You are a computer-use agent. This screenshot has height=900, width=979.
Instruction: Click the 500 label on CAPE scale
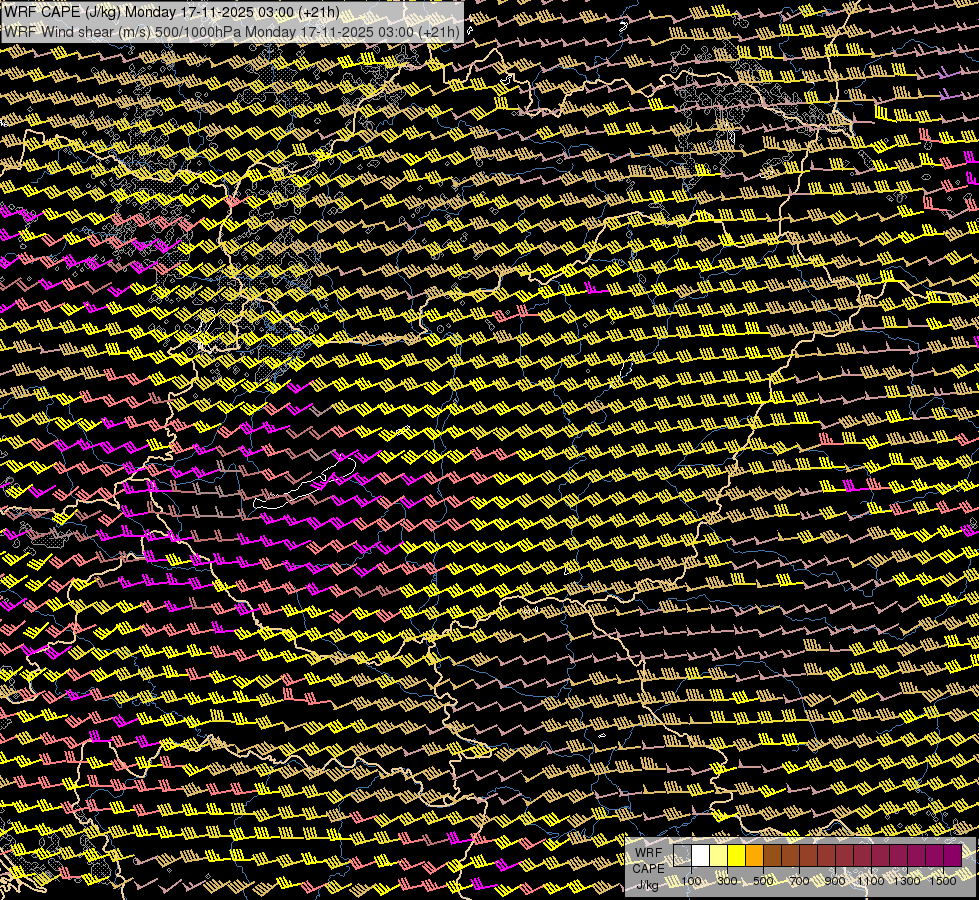click(x=764, y=881)
